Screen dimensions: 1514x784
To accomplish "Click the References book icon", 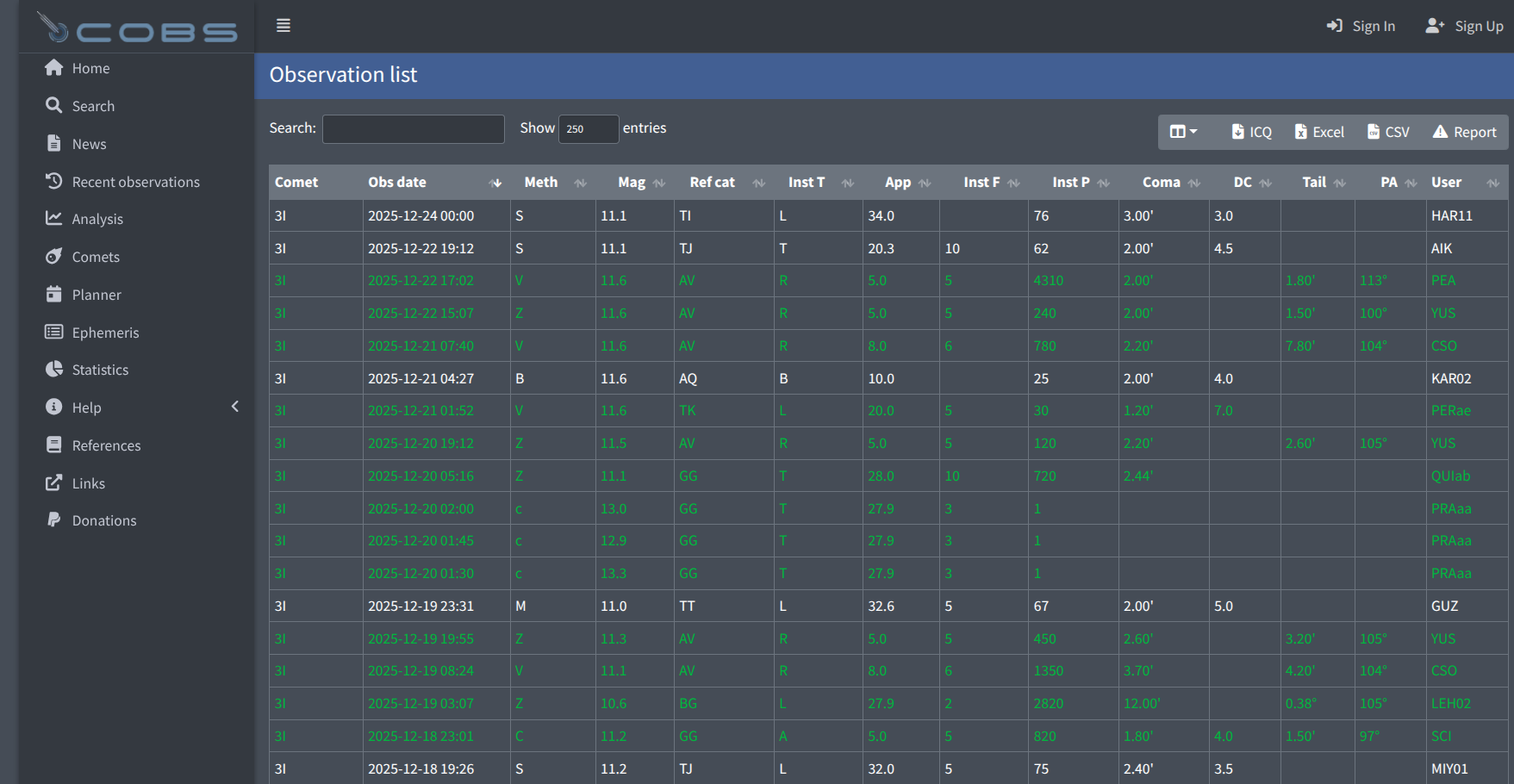I will [54, 445].
